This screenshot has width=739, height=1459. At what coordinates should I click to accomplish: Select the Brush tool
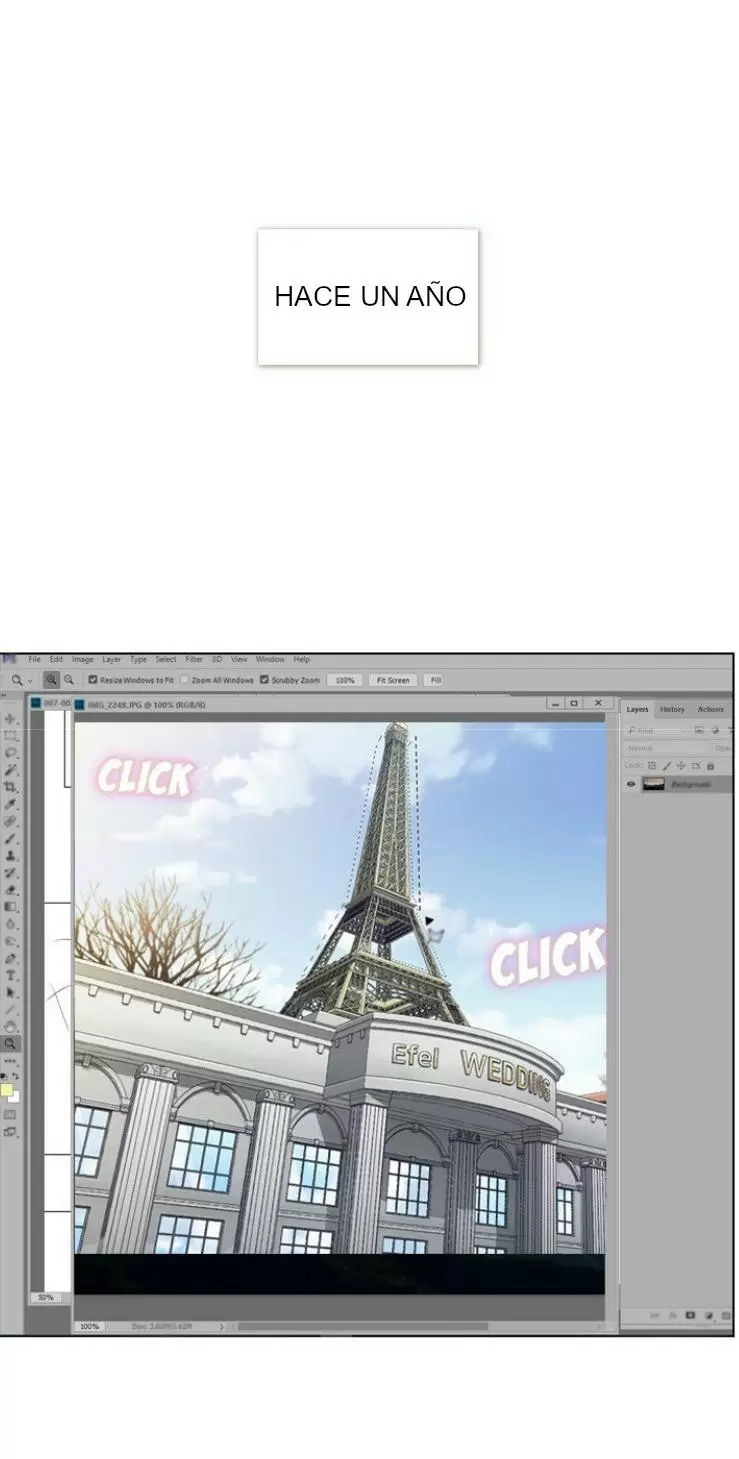tap(10, 839)
